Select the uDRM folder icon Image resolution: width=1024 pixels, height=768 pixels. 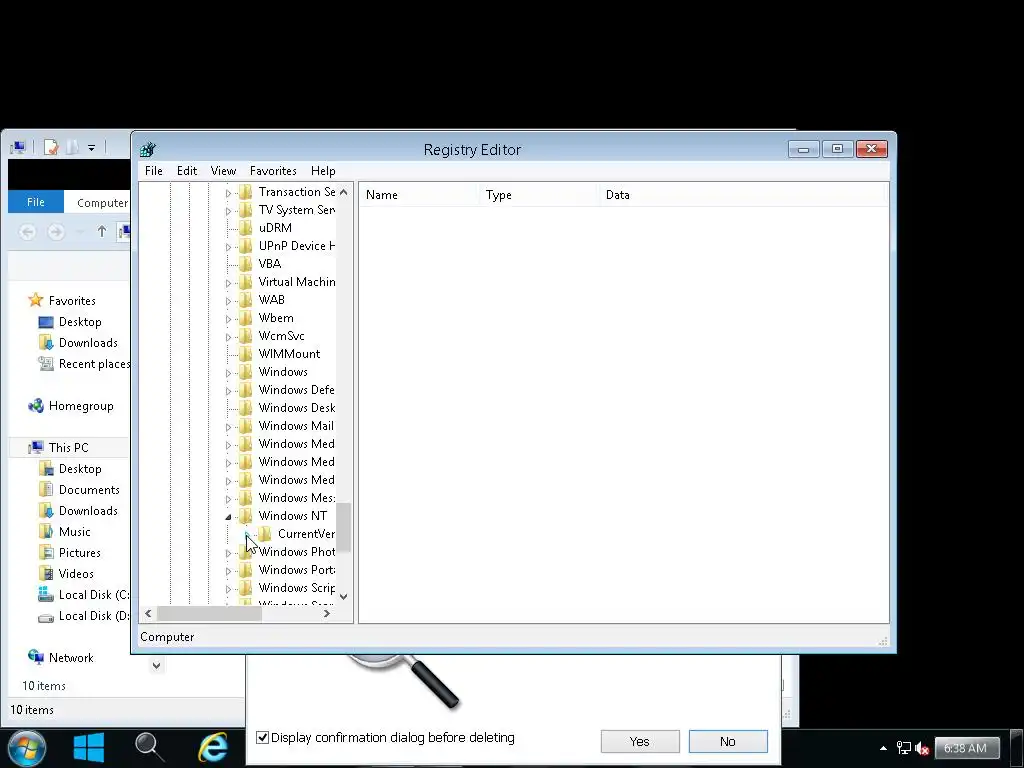click(246, 228)
